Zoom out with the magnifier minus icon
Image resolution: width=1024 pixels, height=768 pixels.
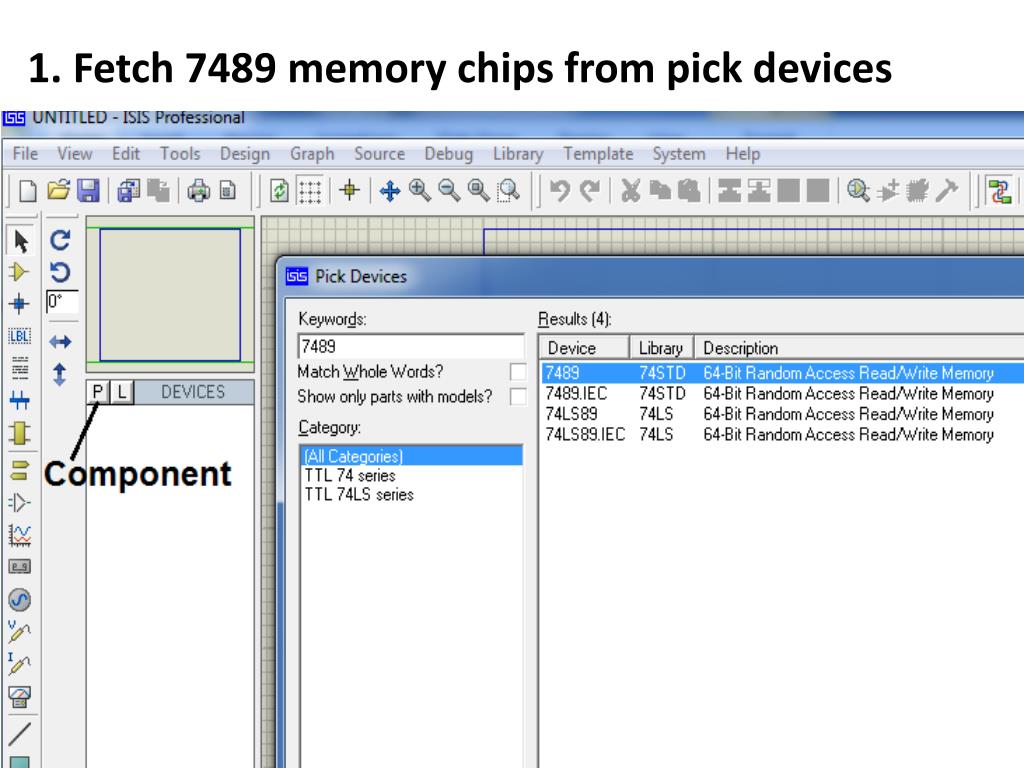449,190
